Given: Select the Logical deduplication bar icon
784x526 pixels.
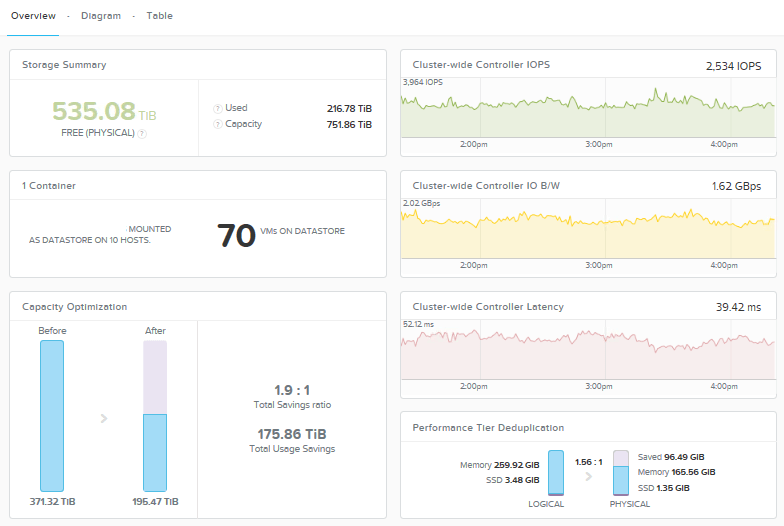Looking at the screenshot, I should tap(556, 472).
